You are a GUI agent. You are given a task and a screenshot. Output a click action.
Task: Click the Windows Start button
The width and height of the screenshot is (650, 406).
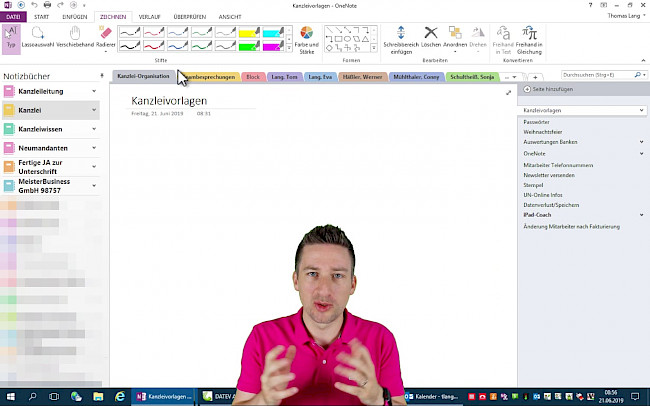9,396
